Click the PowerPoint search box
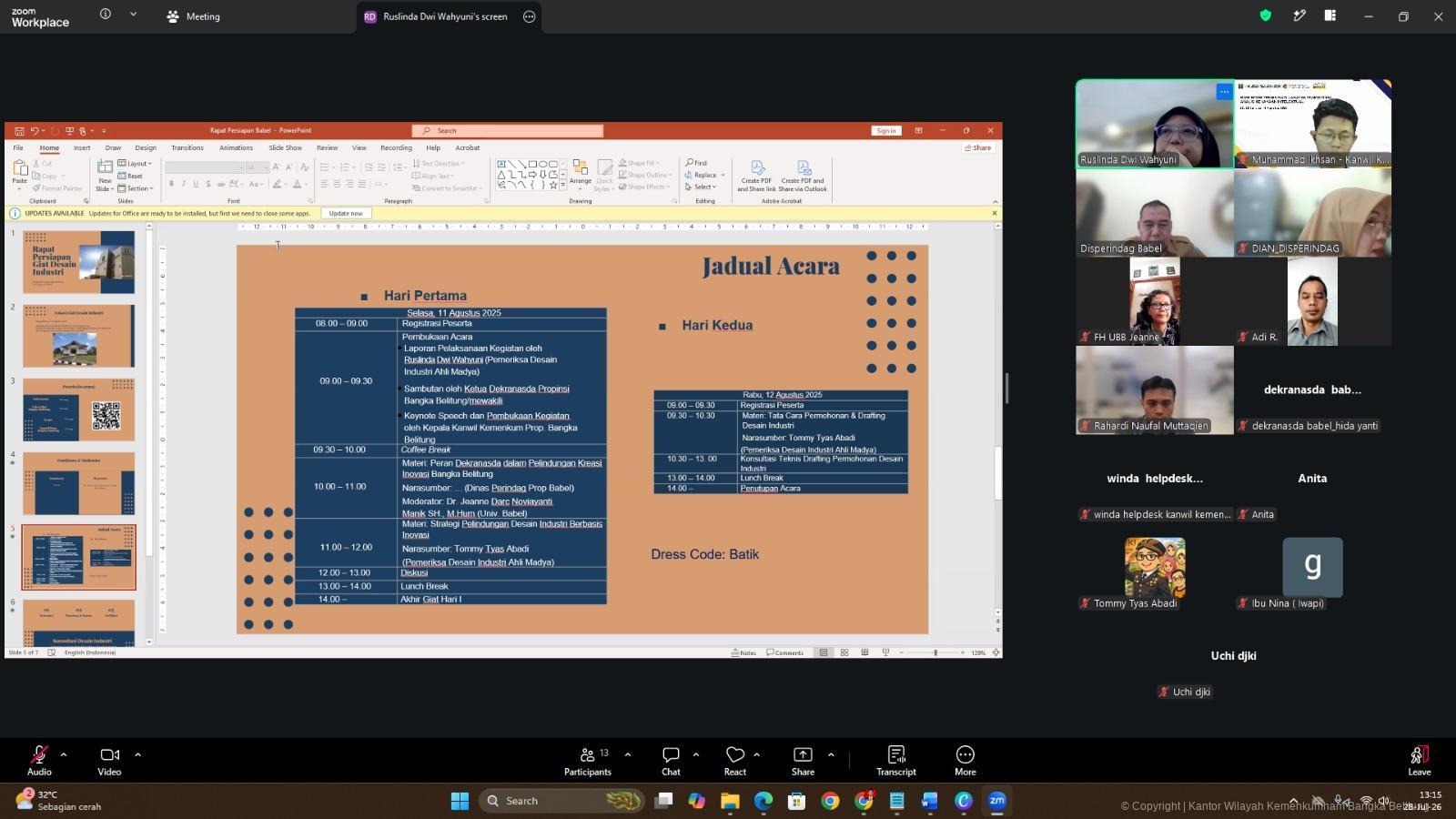This screenshot has width=1456, height=819. coord(507,130)
